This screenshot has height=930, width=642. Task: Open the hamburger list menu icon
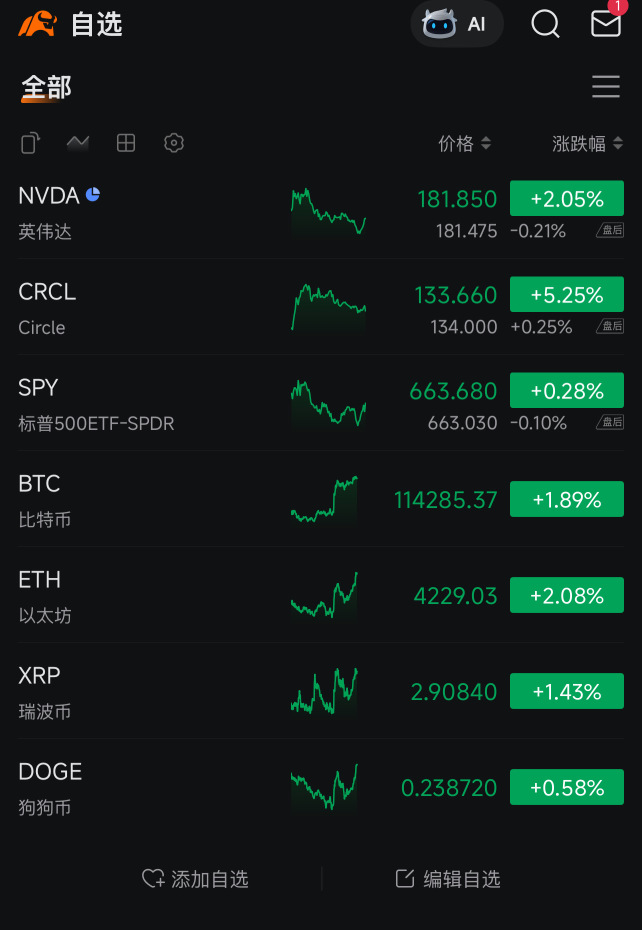click(x=606, y=87)
